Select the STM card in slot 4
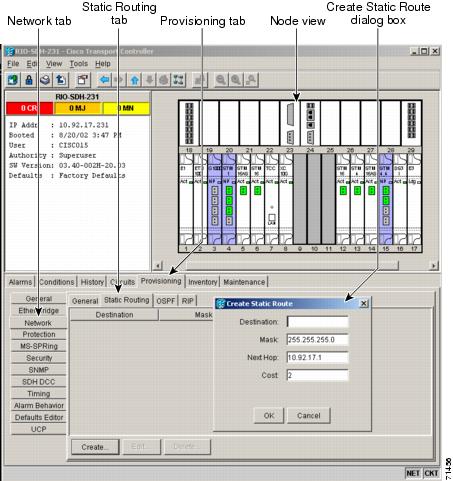Screen dimensions: 453x481 click(229, 199)
